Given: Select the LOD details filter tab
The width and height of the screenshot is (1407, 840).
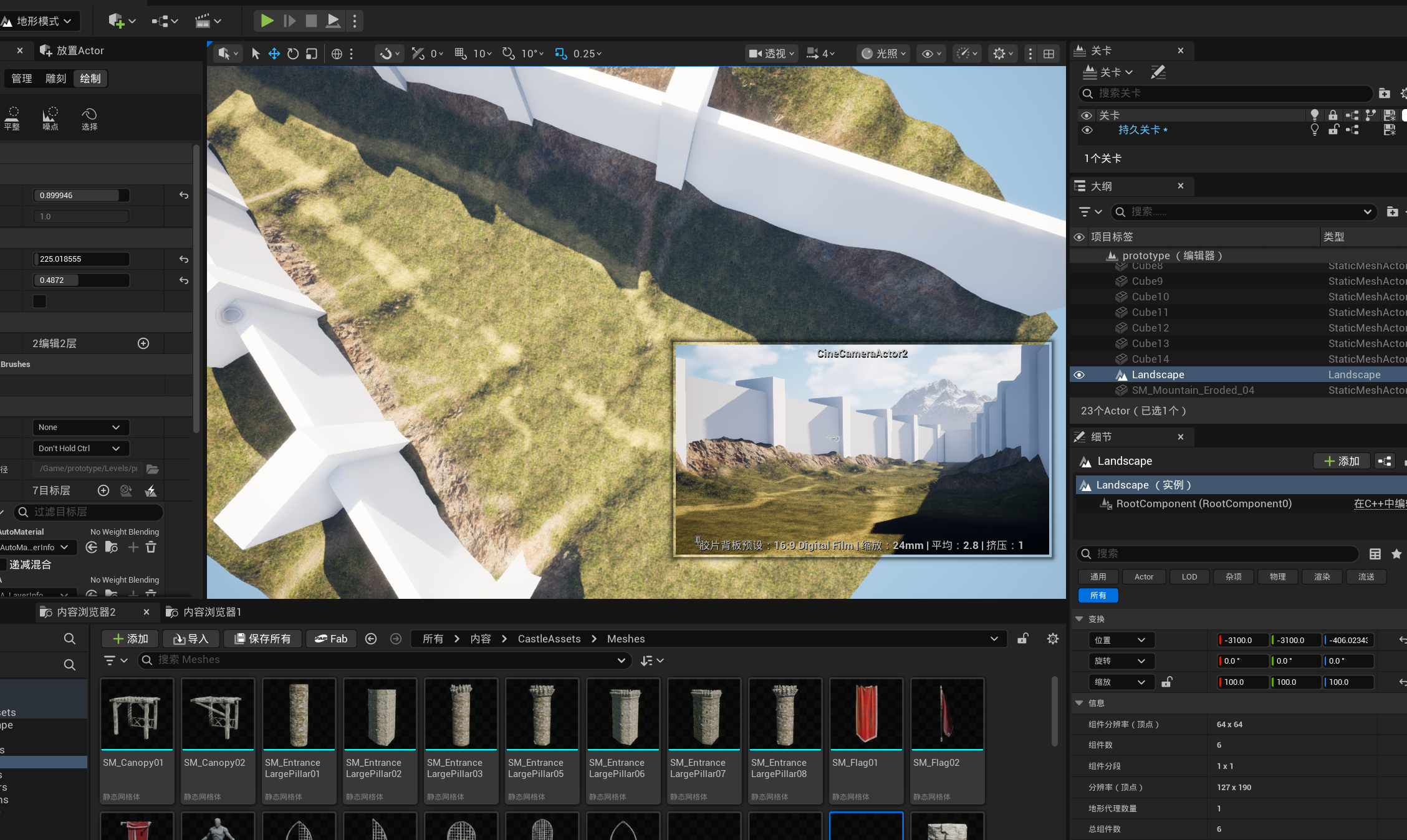Looking at the screenshot, I should 1189,577.
